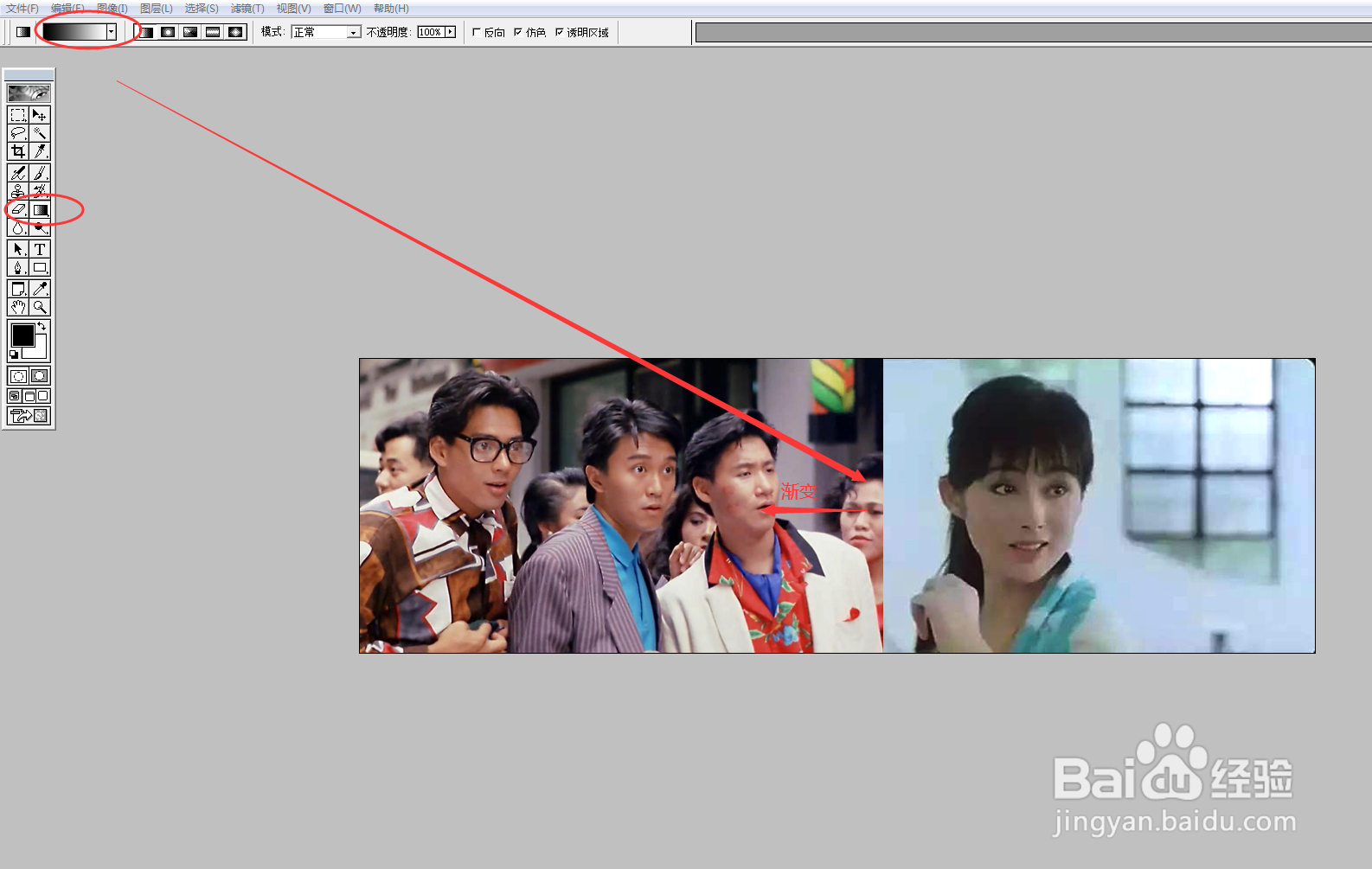Screen dimensions: 1372x869
Task: Jump to ImageReady button
Action: (29, 416)
